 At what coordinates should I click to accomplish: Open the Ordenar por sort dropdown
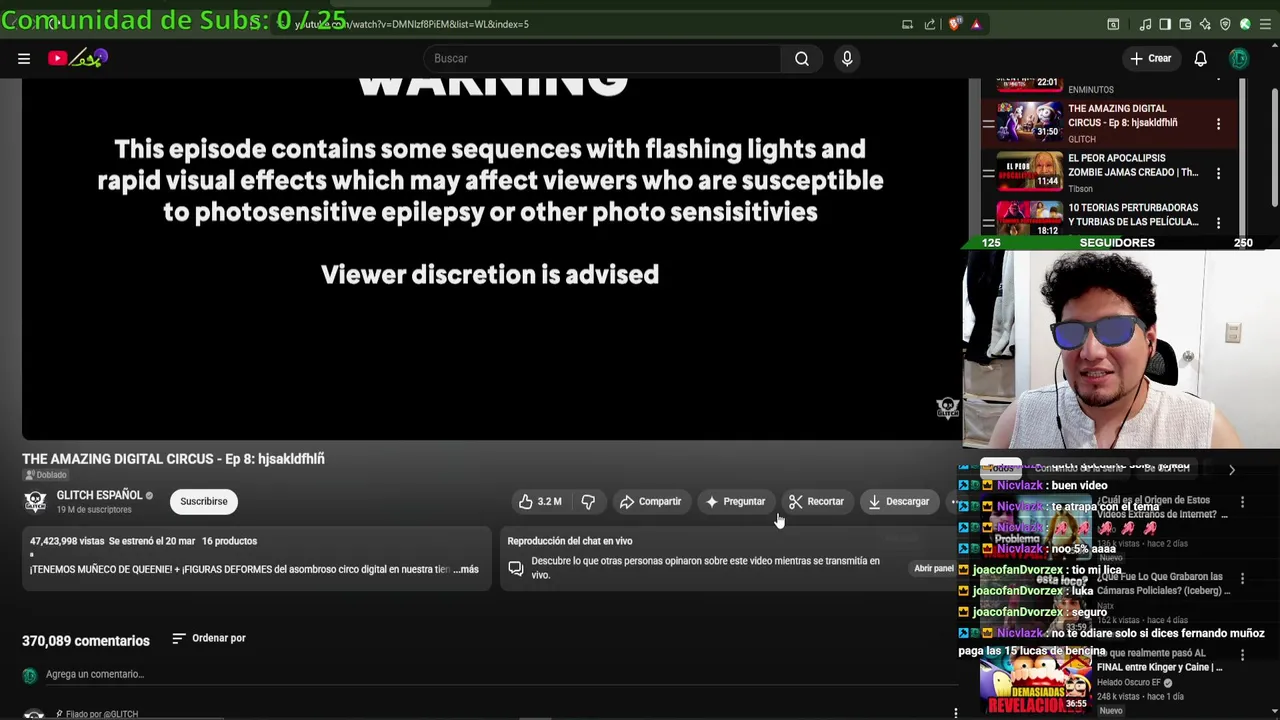point(209,638)
